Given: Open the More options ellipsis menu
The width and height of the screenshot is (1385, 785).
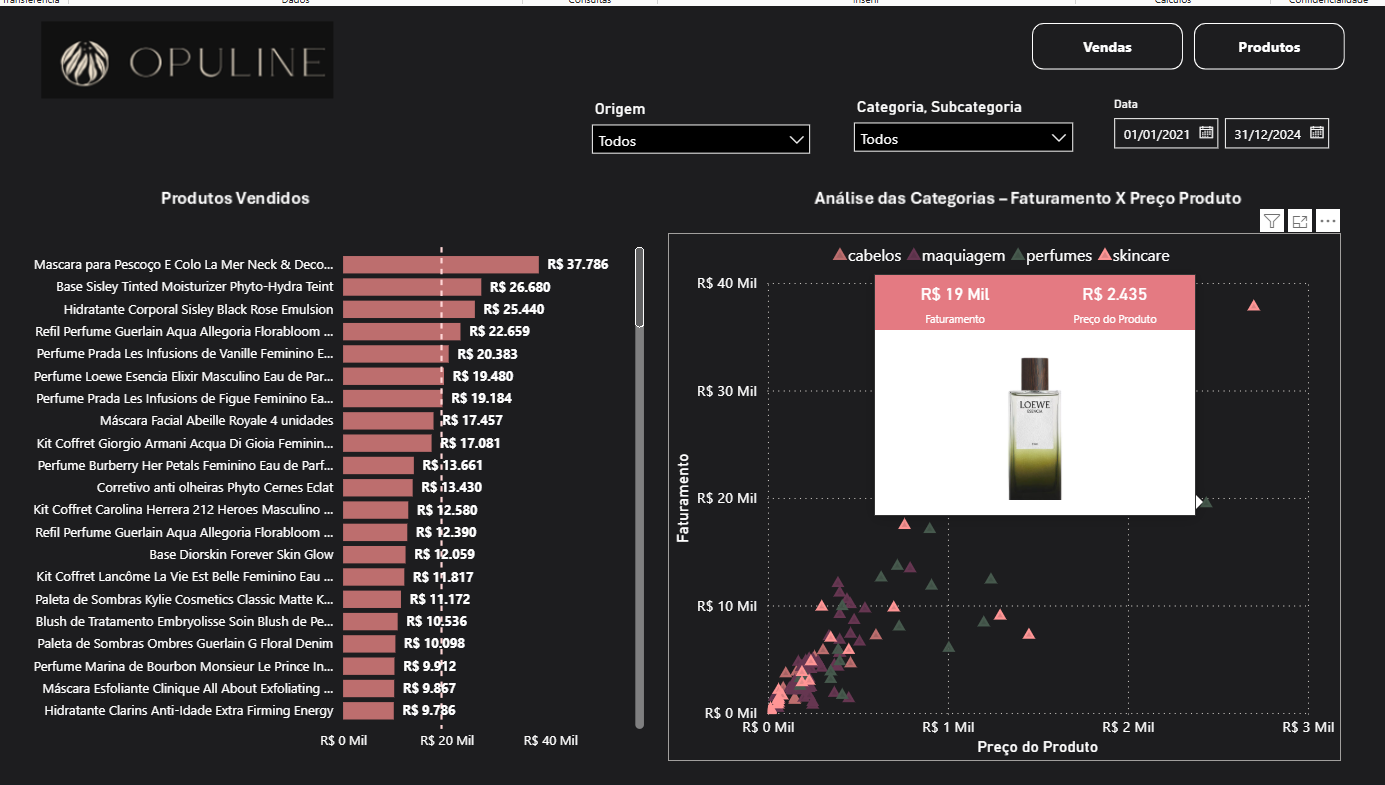Looking at the screenshot, I should click(x=1328, y=221).
